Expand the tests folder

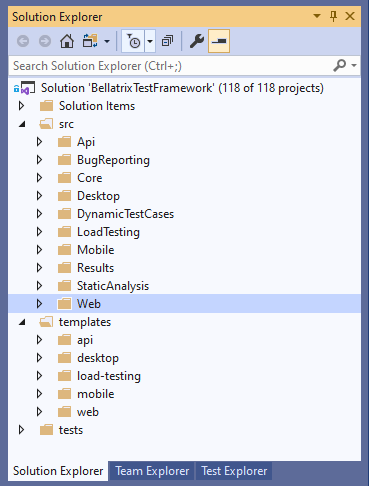22,430
